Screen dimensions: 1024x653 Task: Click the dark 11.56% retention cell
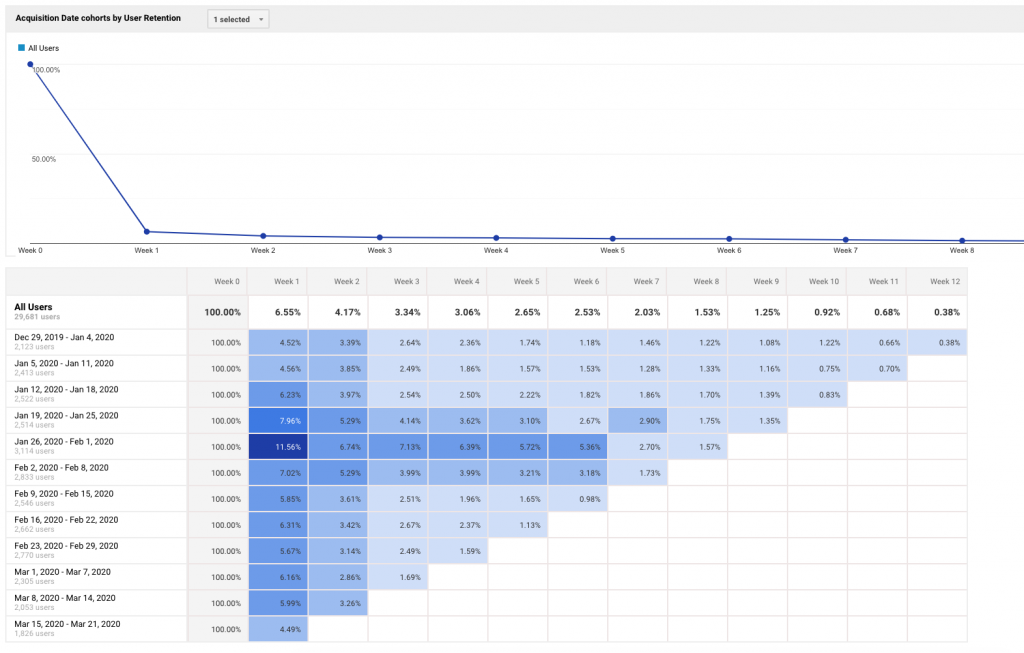[278, 446]
